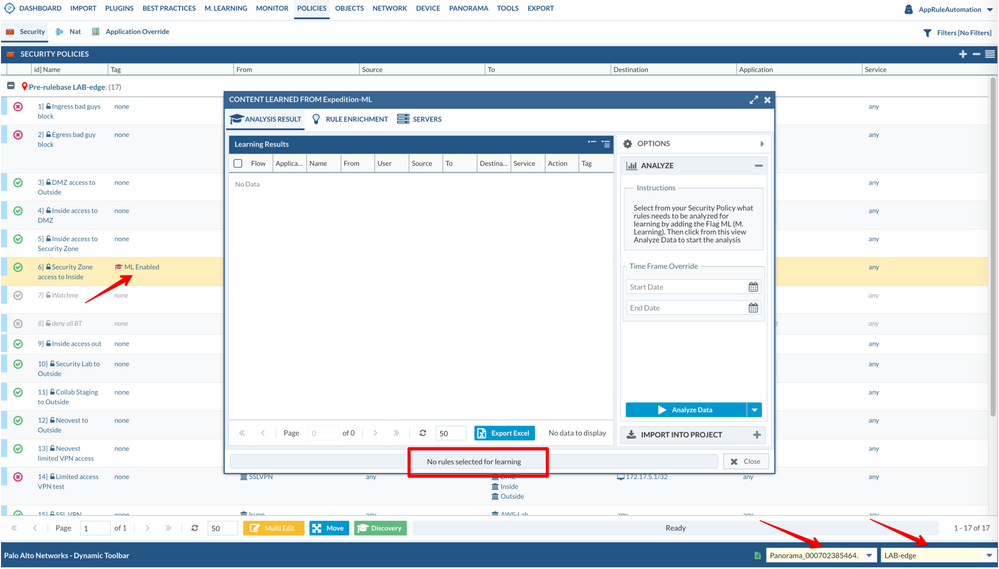The height and width of the screenshot is (569, 999).
Task: Toggle status icon of rule 7 Watchme
Action: click(x=18, y=296)
